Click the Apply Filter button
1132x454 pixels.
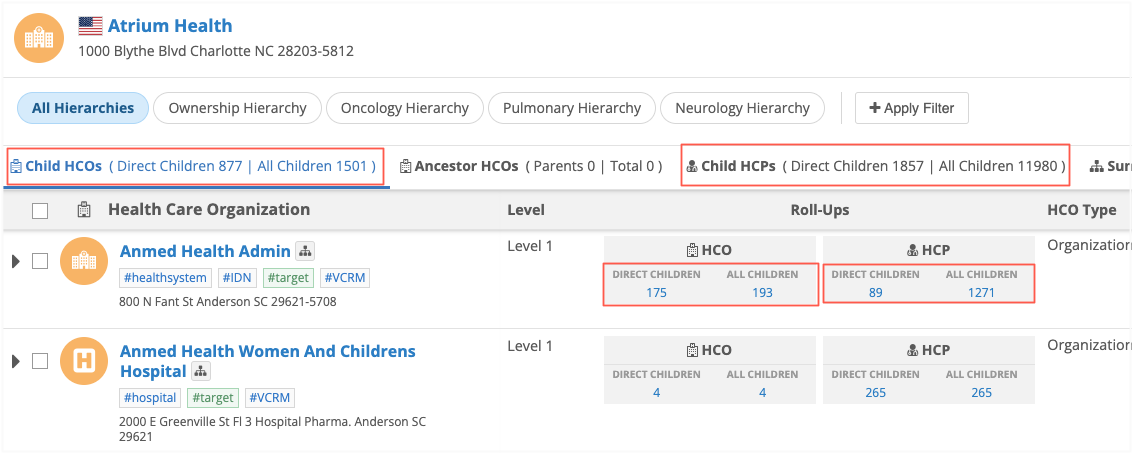911,108
